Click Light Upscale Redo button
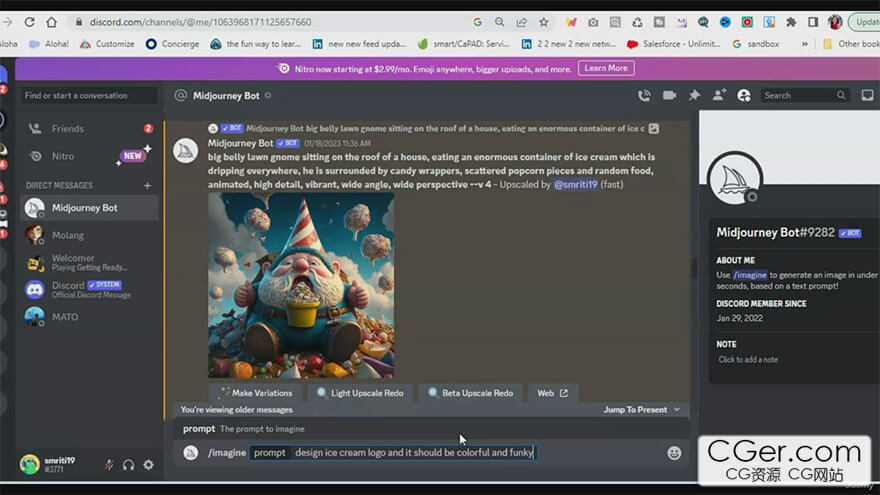Image resolution: width=880 pixels, height=495 pixels. [360, 393]
